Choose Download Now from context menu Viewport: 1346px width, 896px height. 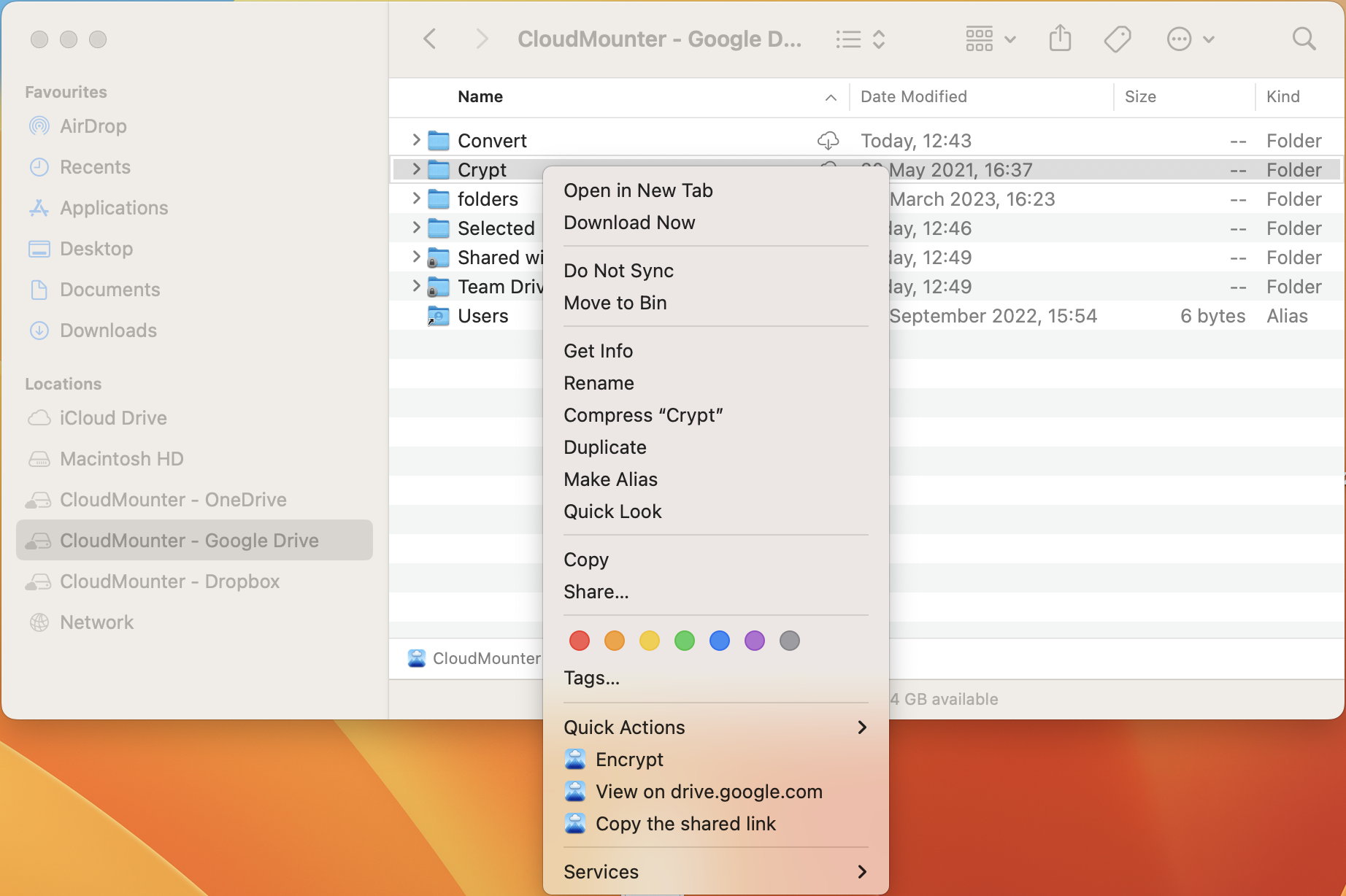[715, 223]
